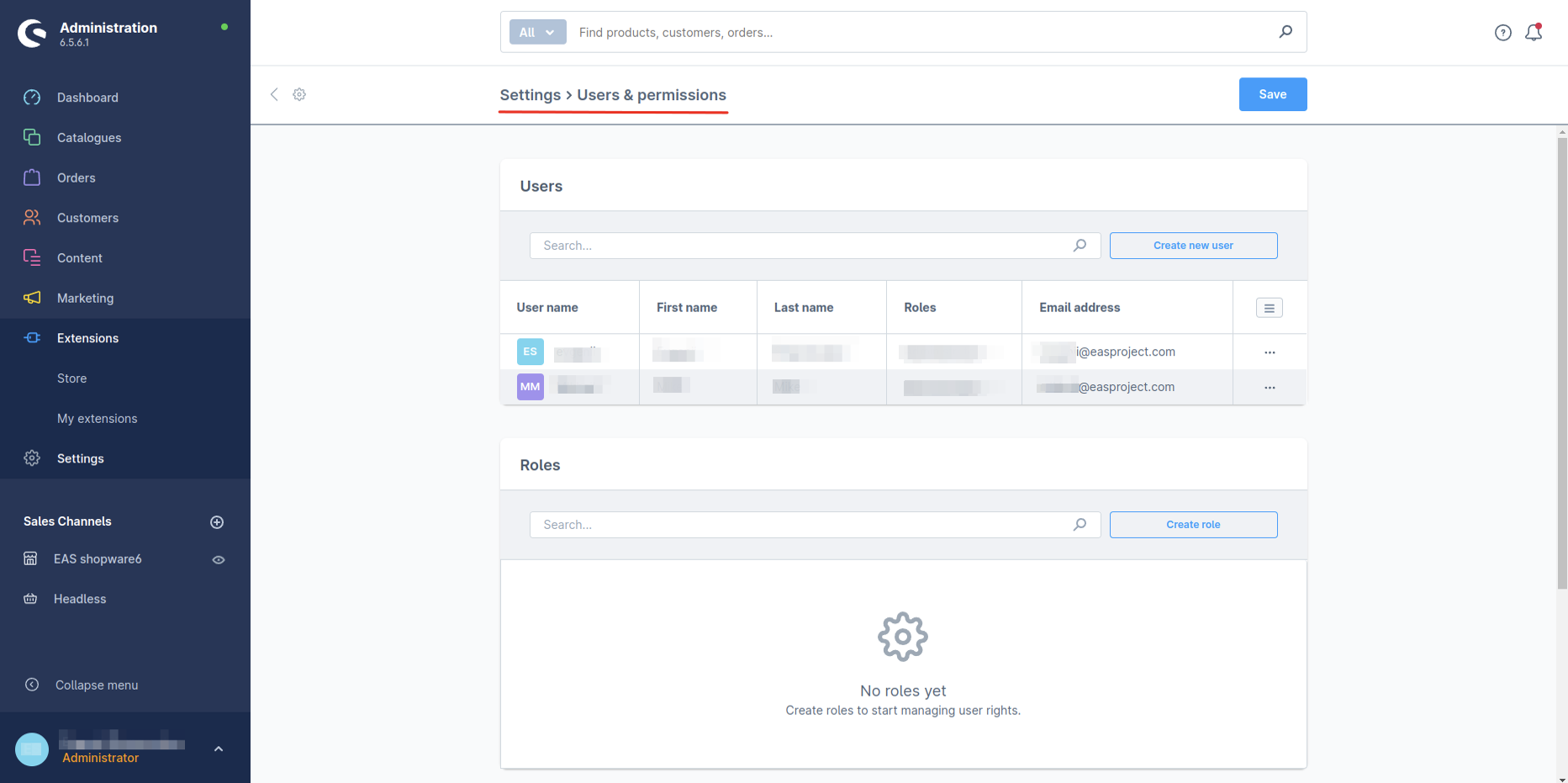The height and width of the screenshot is (783, 1568).
Task: Click the global search magnifier icon
Action: (1286, 32)
